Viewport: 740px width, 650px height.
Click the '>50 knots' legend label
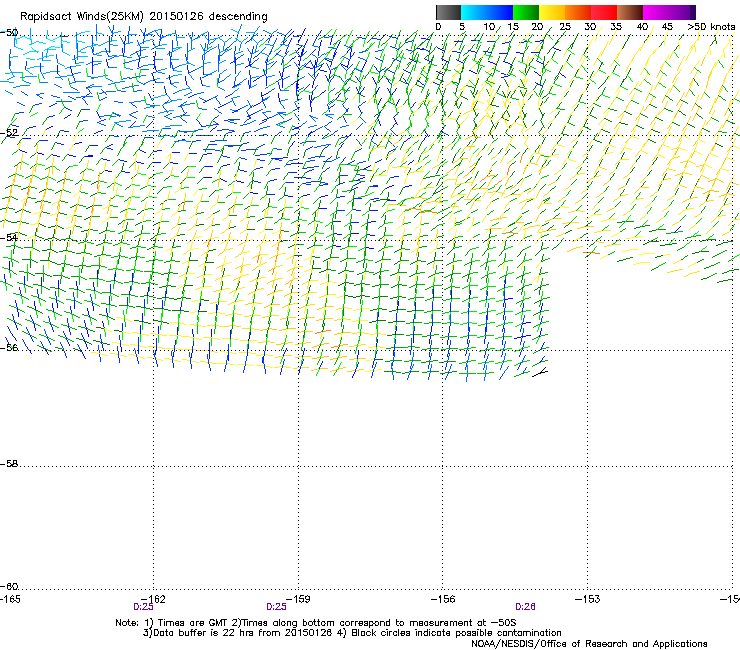[x=711, y=27]
